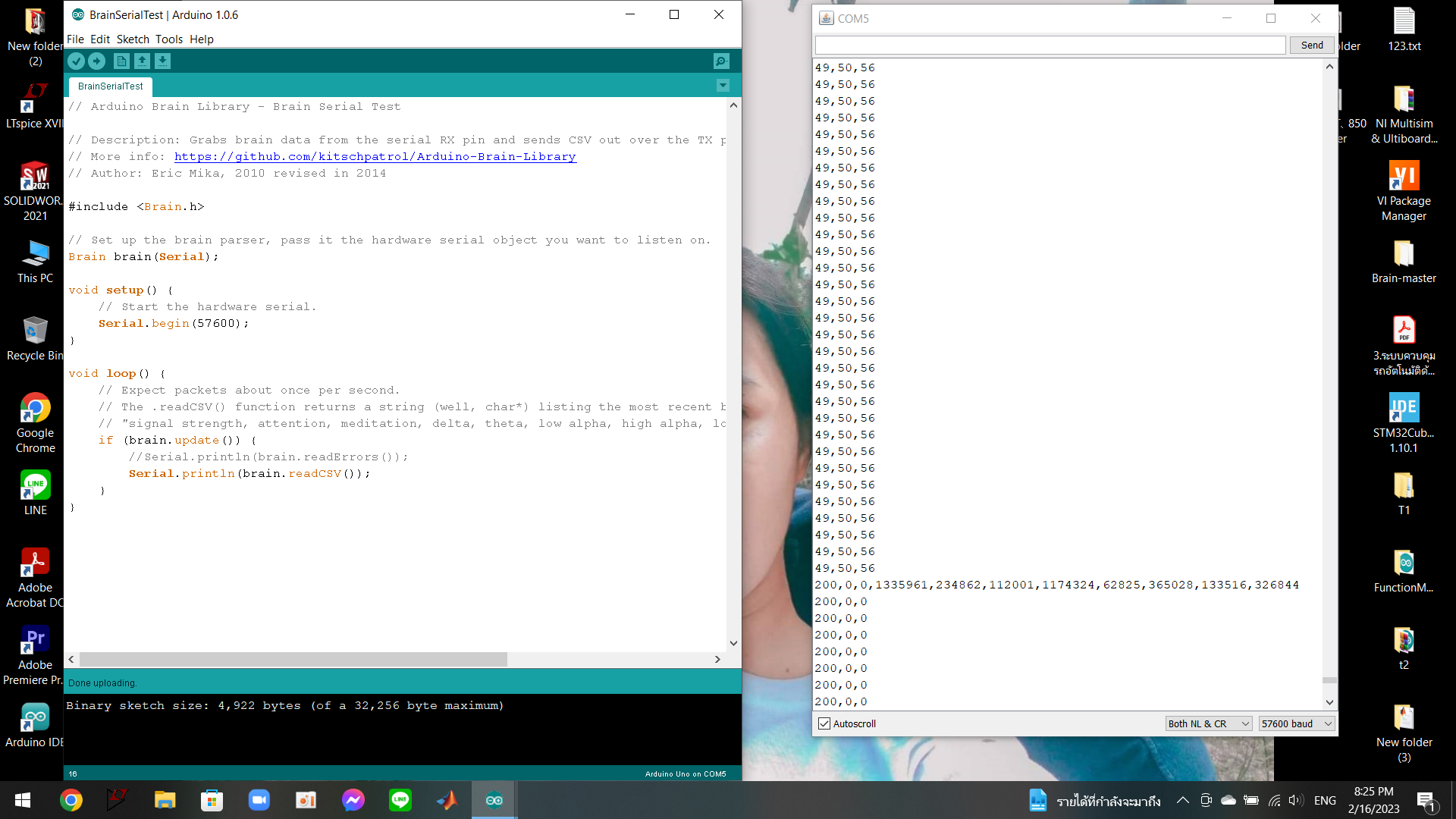1456x819 pixels.
Task: Click the serial monitor input field
Action: click(1050, 45)
